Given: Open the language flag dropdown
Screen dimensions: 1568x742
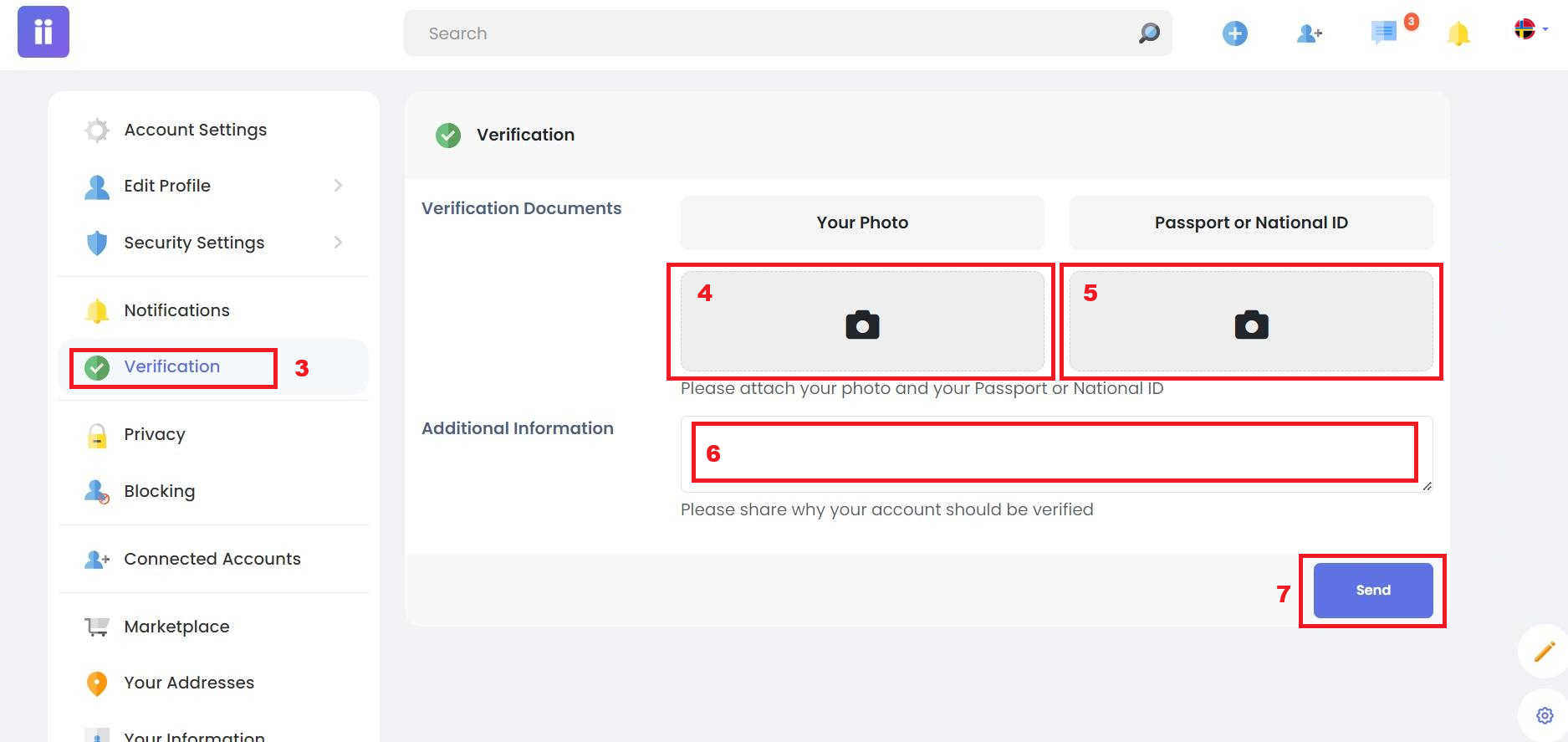Looking at the screenshot, I should [x=1530, y=29].
